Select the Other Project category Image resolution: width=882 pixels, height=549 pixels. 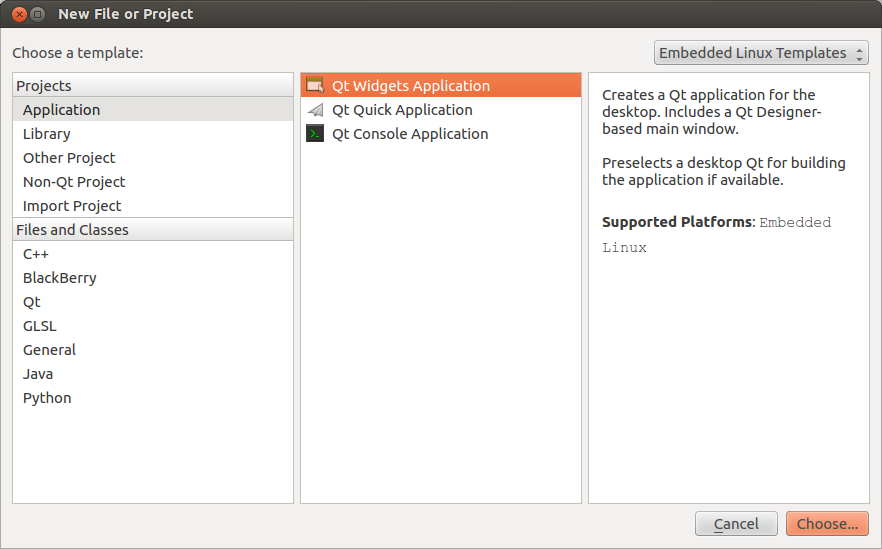(153, 158)
